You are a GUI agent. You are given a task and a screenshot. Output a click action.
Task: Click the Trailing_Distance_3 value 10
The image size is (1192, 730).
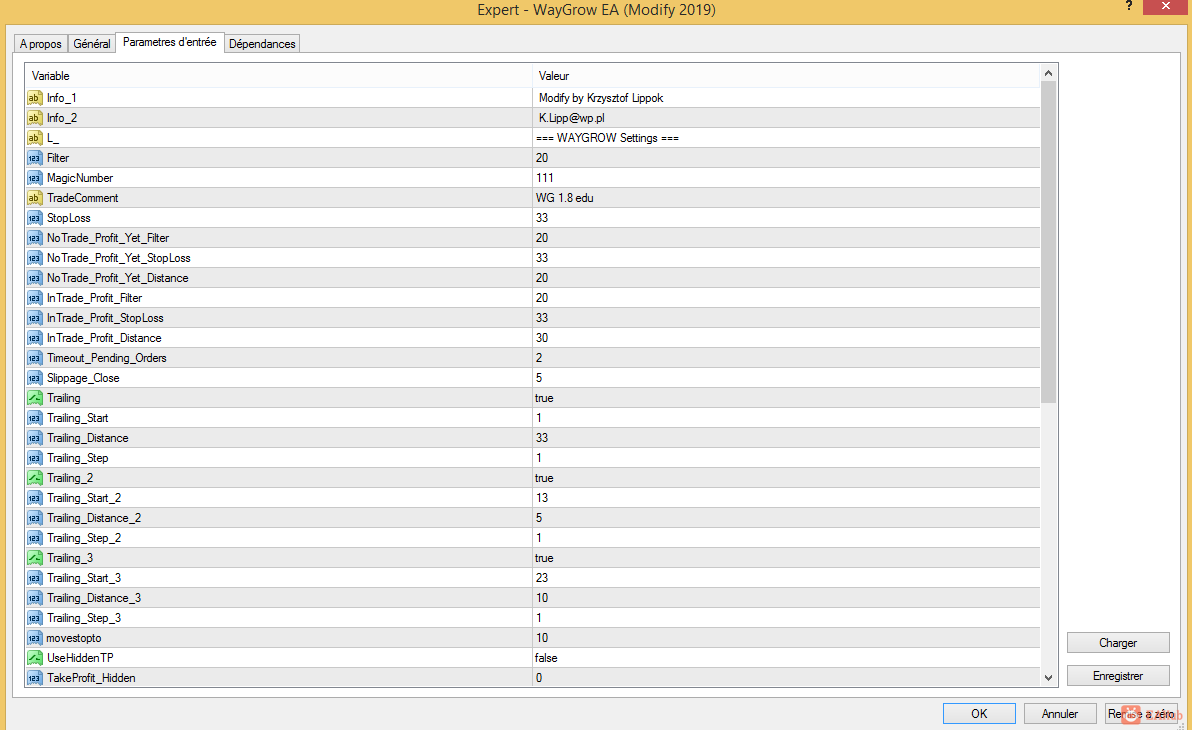coord(542,598)
